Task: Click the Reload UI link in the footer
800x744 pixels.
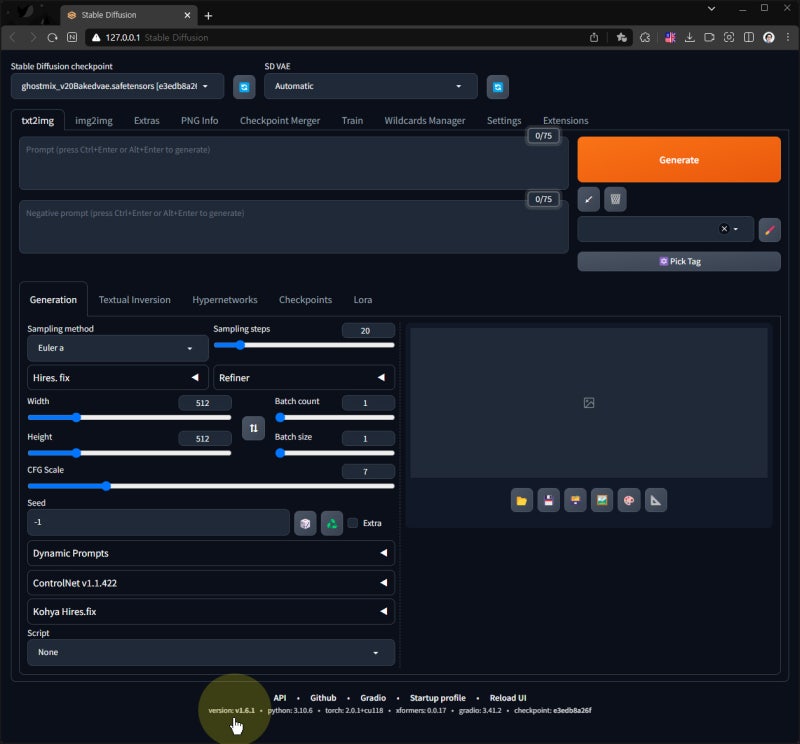Action: point(508,698)
